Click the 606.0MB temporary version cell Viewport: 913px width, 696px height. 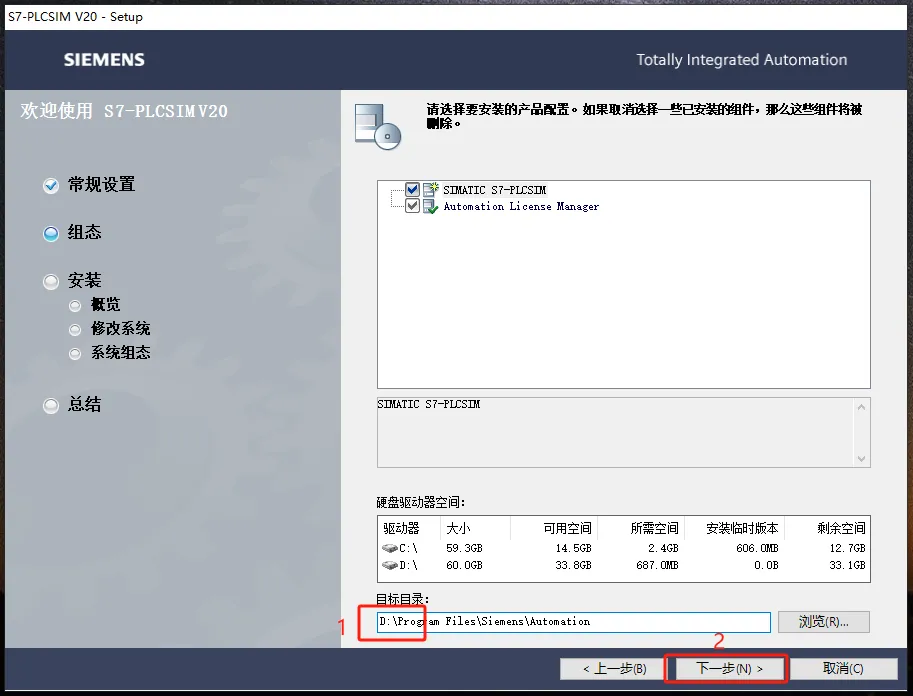[757, 548]
